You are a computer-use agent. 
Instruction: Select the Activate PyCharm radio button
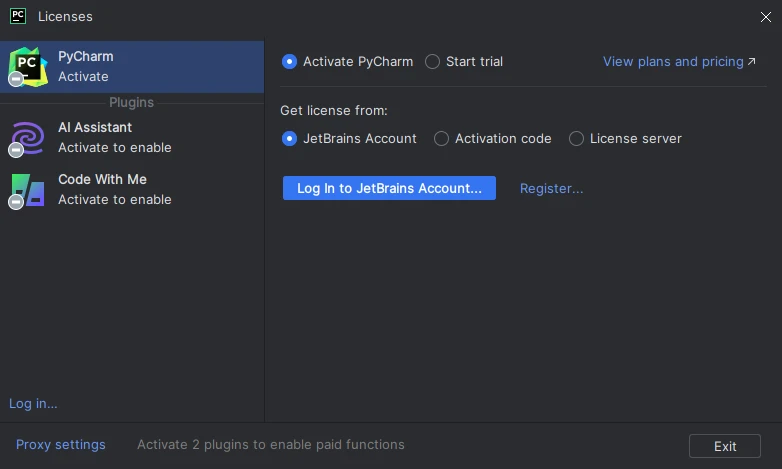tap(290, 62)
